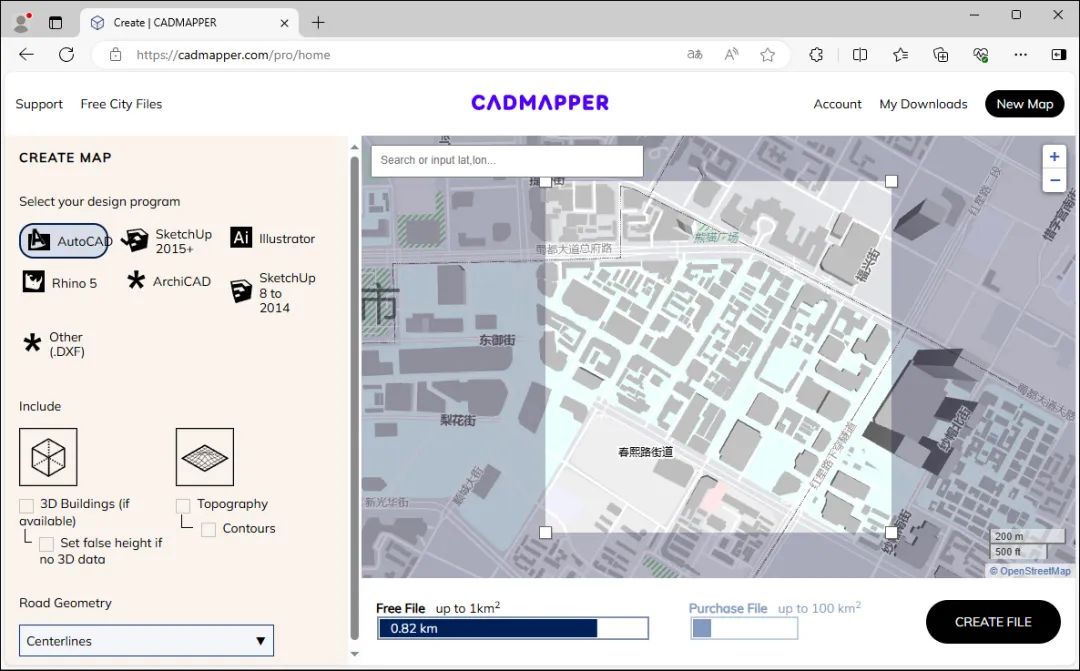Open the Account page
The height and width of the screenshot is (671, 1080).
point(837,104)
